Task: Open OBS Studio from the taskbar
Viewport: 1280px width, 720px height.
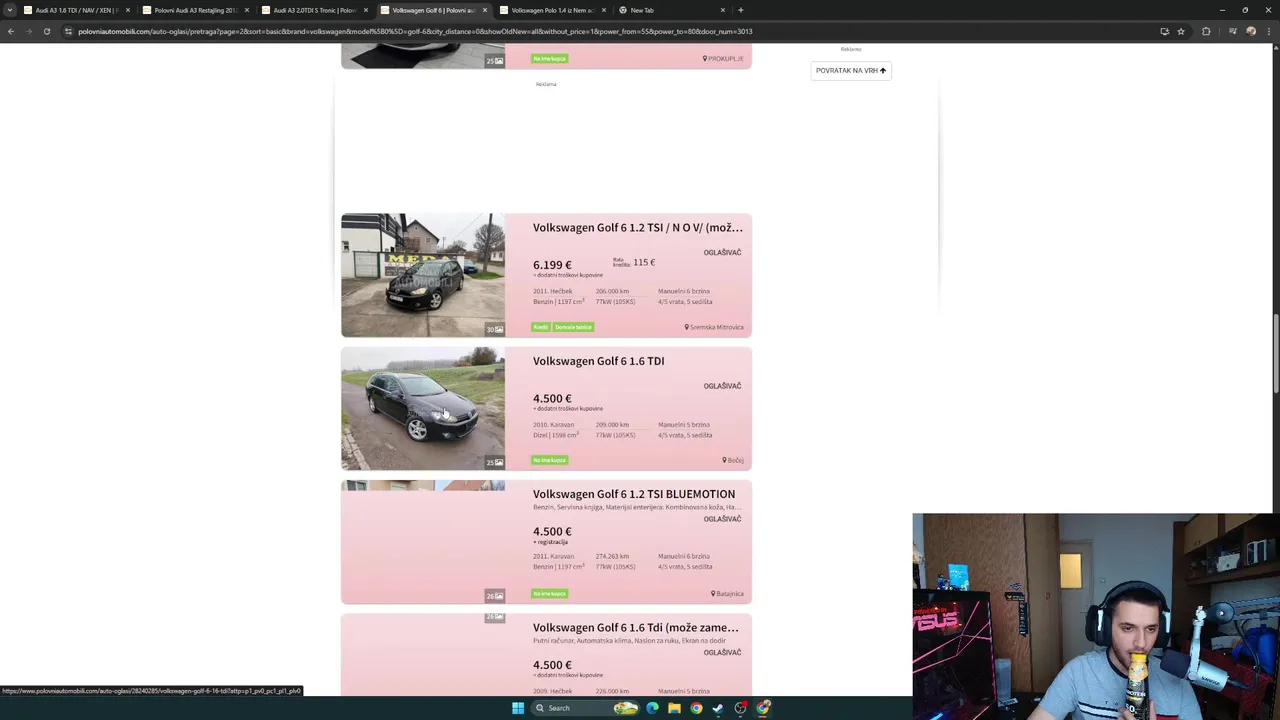Action: pyautogui.click(x=741, y=708)
